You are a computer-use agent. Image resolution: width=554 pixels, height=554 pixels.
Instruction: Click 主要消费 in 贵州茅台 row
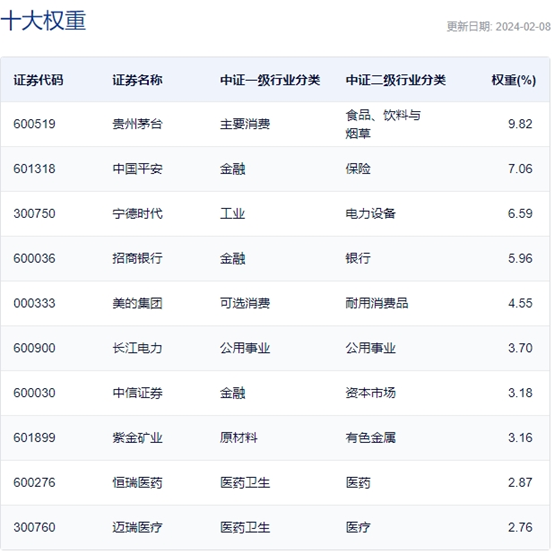(x=245, y=124)
